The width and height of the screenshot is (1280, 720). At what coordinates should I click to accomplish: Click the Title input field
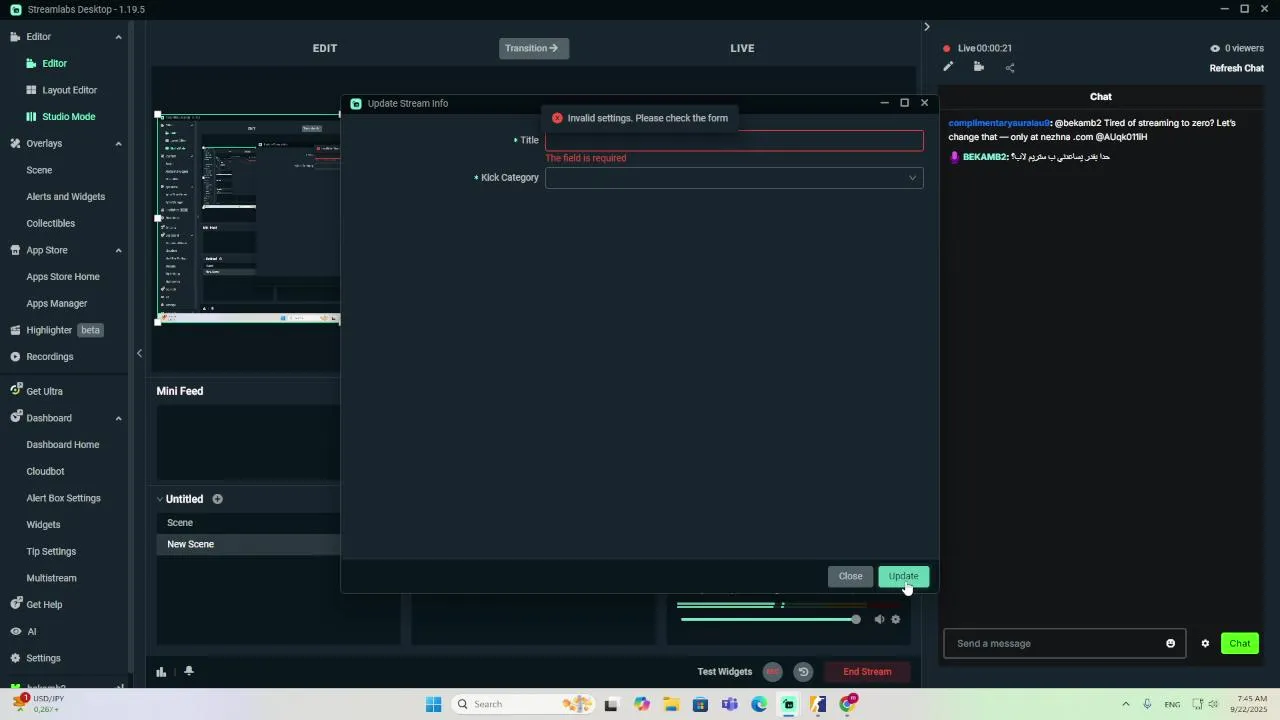click(734, 140)
